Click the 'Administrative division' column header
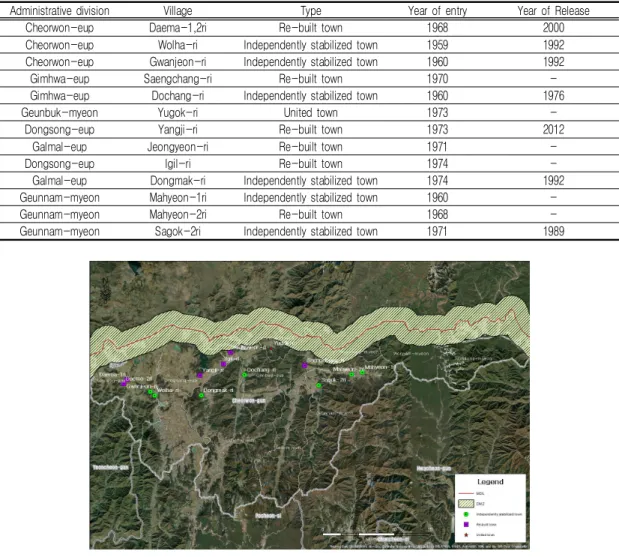The image size is (619, 557). click(60, 11)
